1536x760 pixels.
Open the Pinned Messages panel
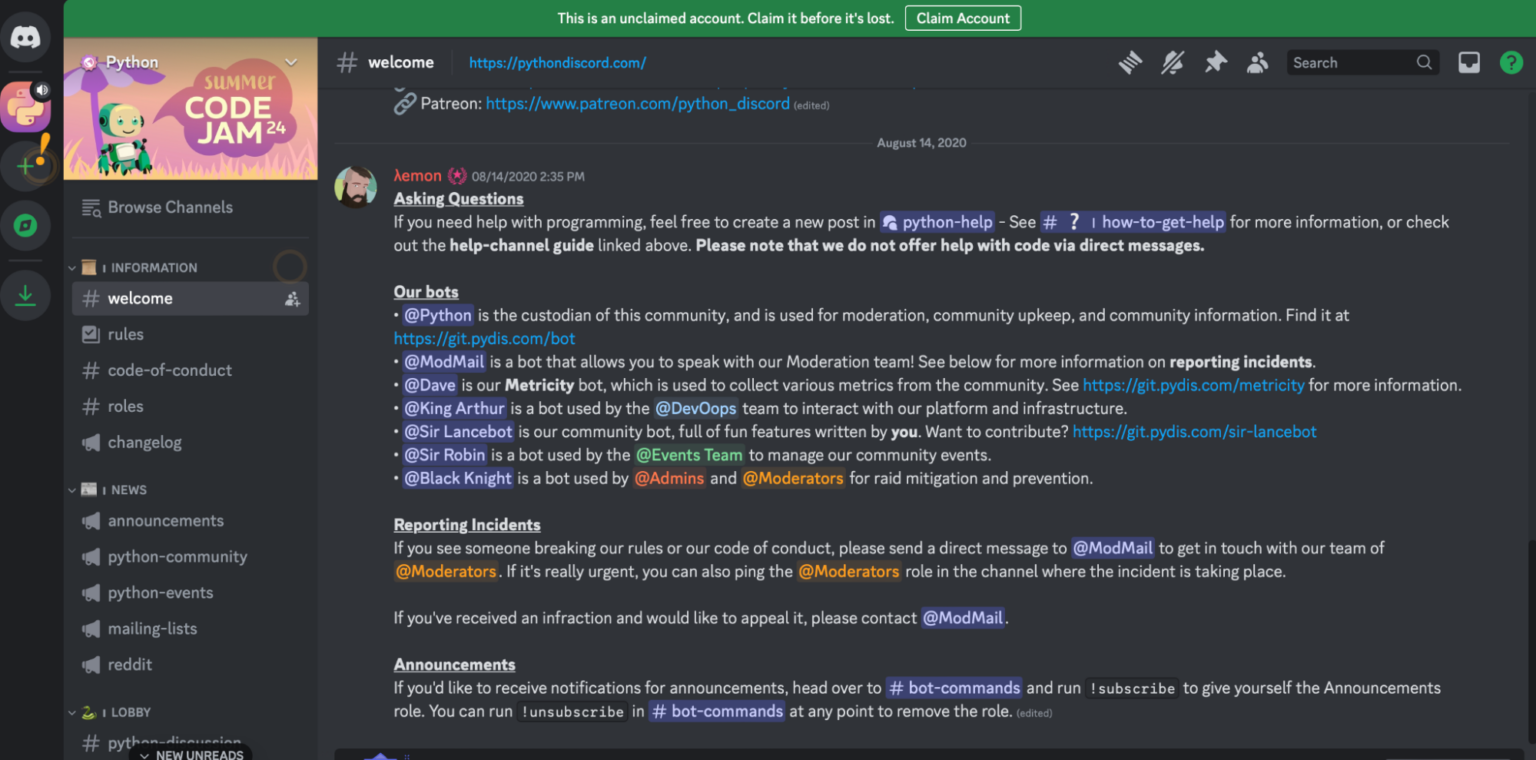1214,62
